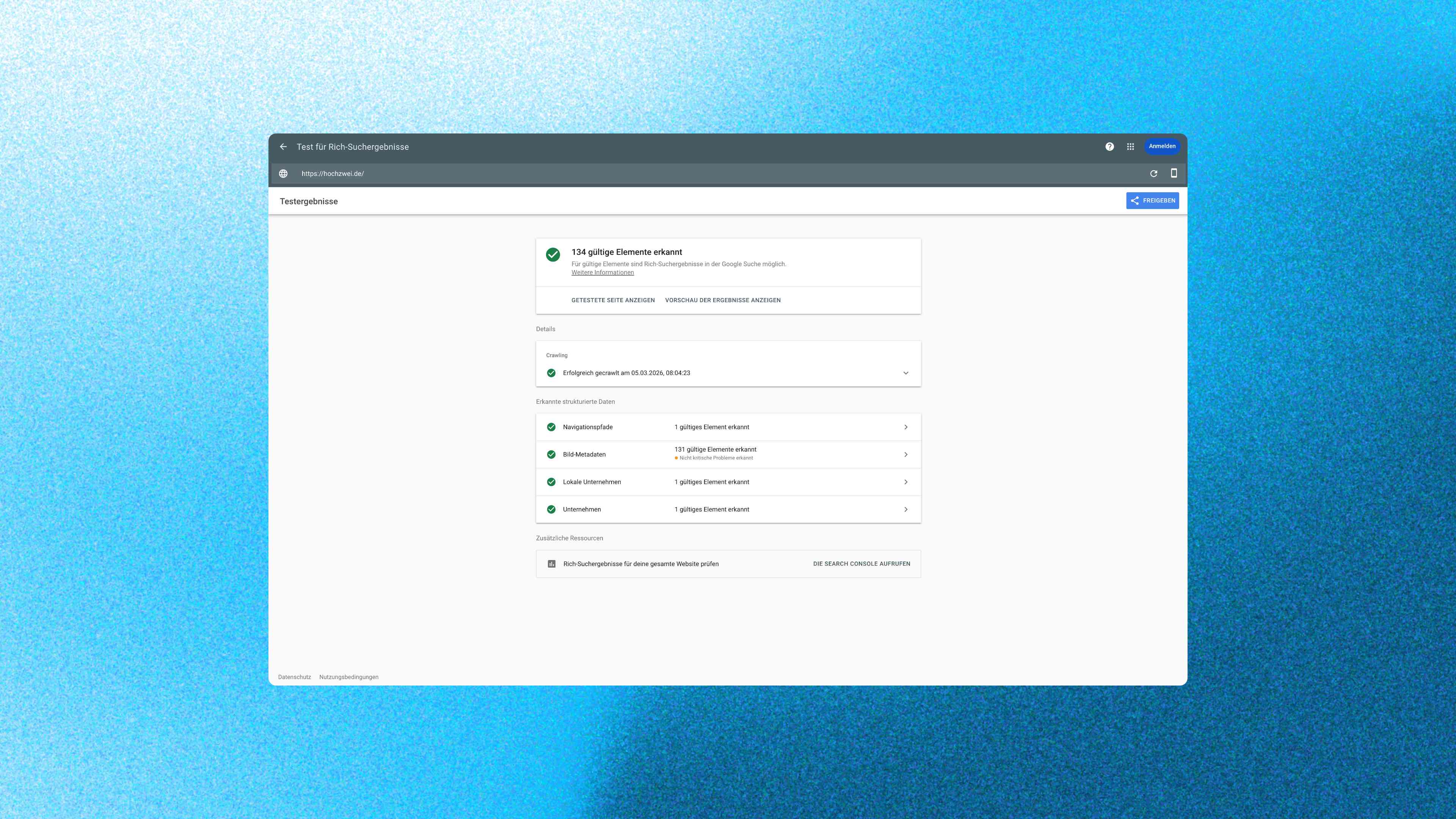Switch the smartphone device icon
Image resolution: width=1456 pixels, height=819 pixels.
1174,174
